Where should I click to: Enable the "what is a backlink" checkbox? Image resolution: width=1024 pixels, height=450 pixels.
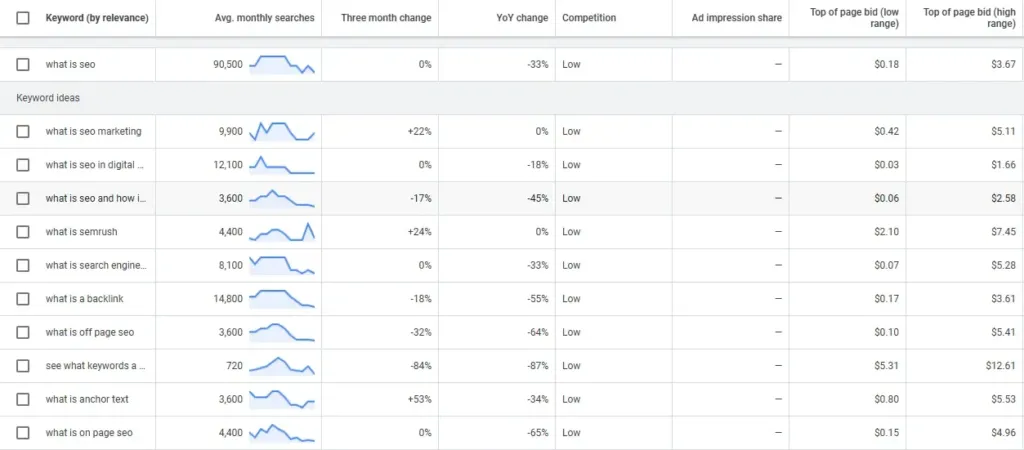click(x=23, y=299)
